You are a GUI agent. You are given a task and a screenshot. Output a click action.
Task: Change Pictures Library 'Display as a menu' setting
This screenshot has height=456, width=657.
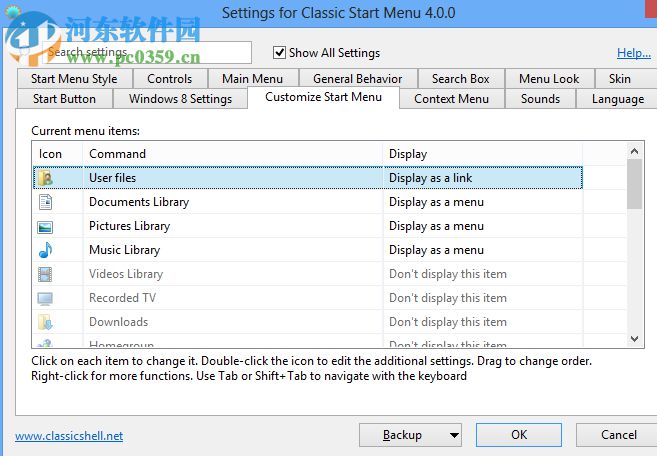tap(436, 226)
